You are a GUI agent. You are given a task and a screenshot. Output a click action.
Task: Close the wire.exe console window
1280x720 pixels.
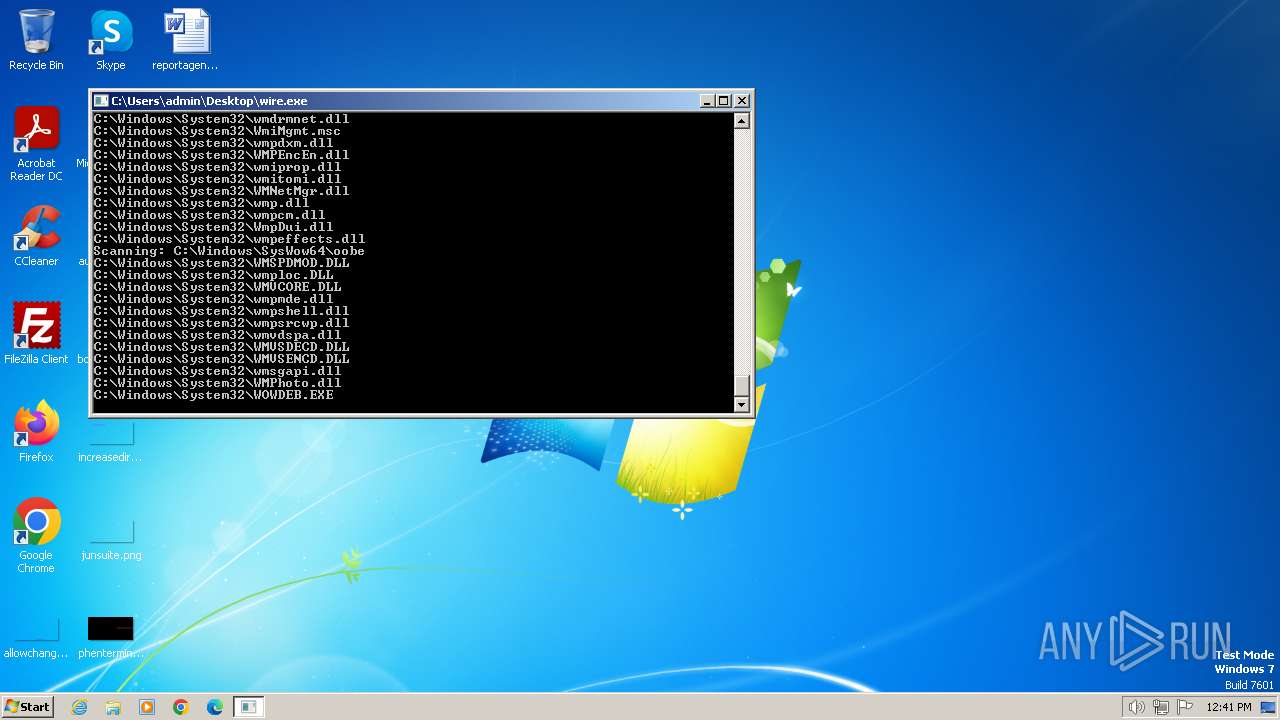[x=742, y=101]
